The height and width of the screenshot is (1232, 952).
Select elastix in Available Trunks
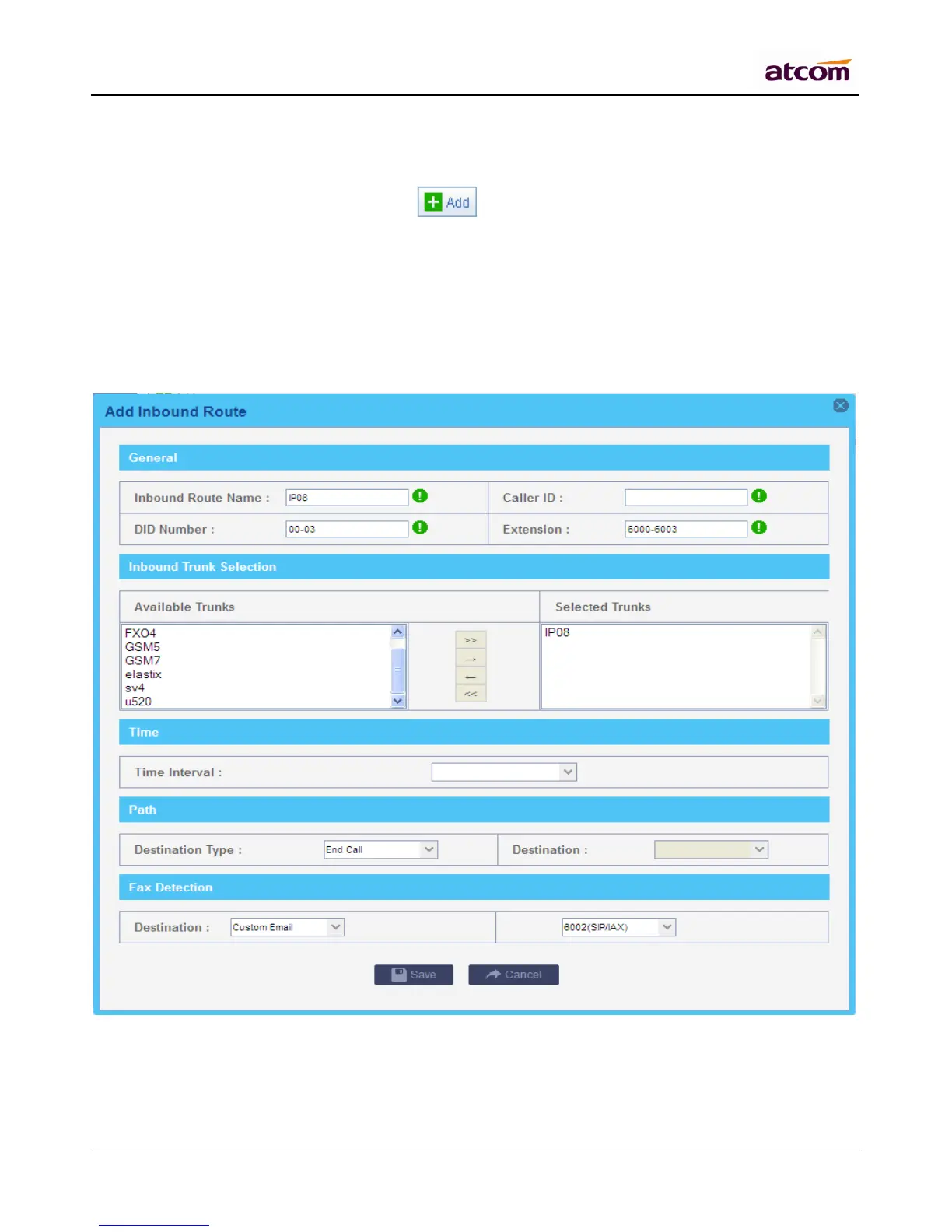coord(143,674)
